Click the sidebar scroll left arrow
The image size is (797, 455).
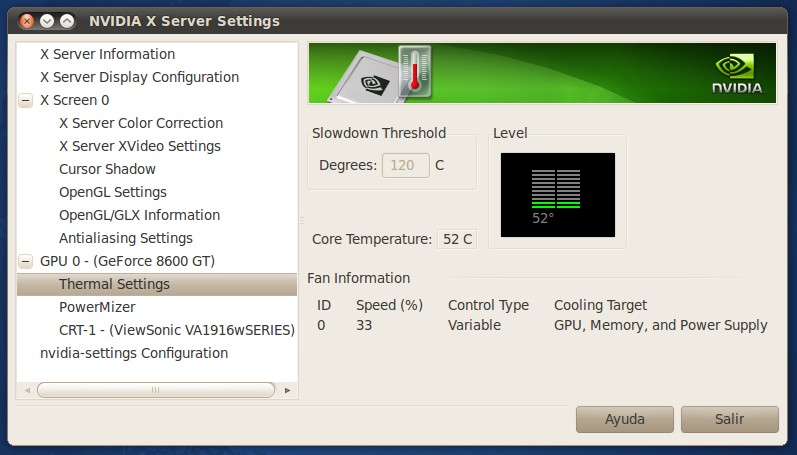coord(27,390)
